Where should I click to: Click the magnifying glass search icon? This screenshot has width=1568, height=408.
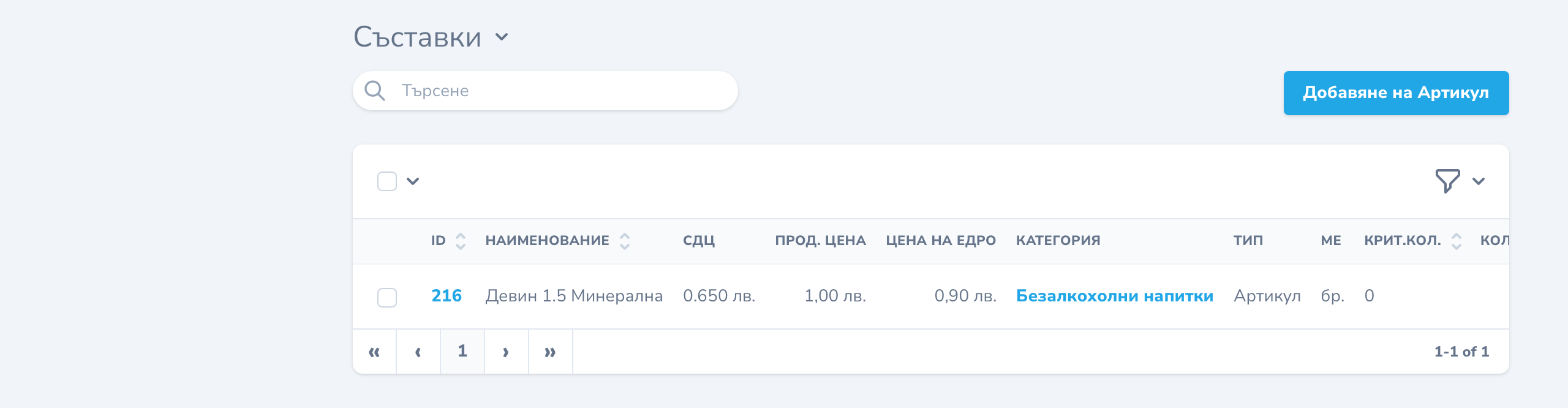[x=375, y=91]
